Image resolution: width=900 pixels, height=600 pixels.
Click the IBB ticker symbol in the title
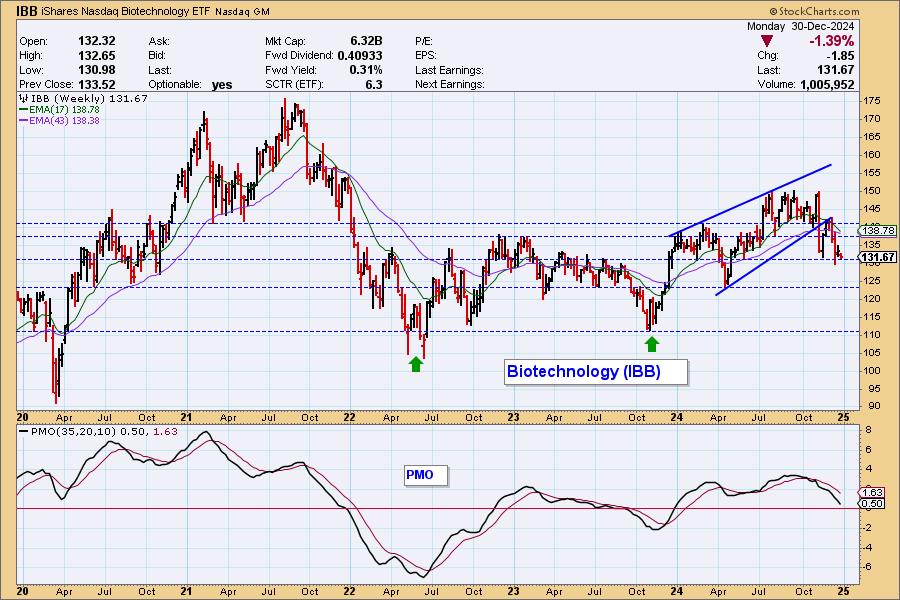(27, 11)
